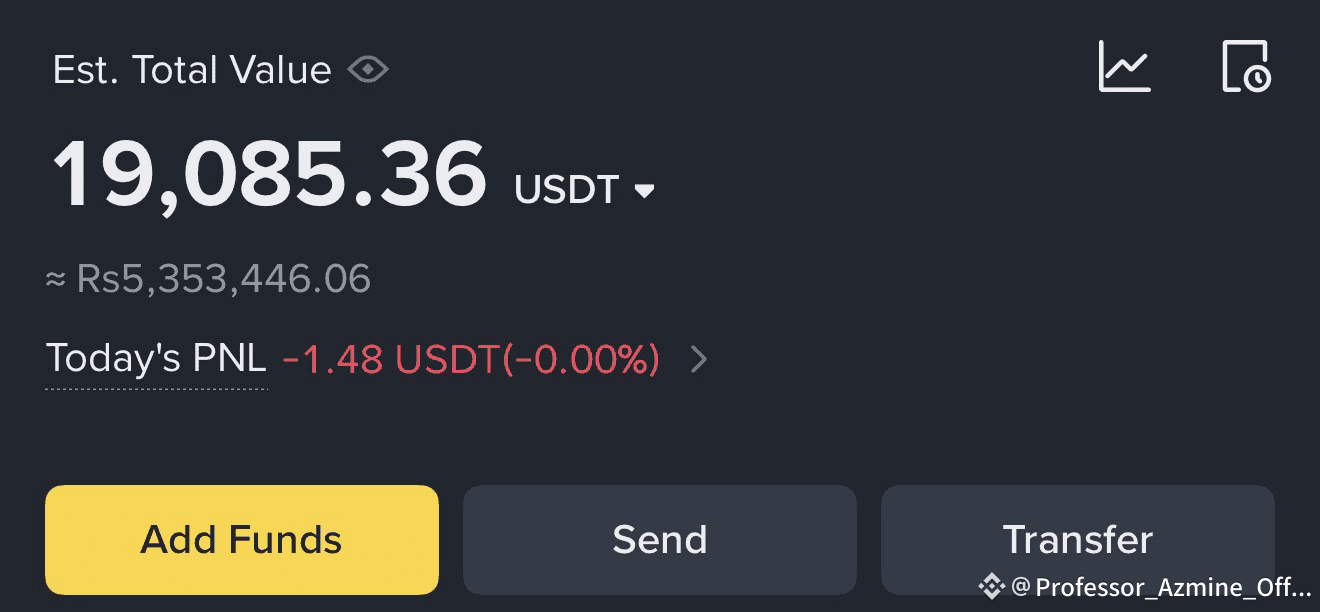Screen dimensions: 1320x612
Task: Click the Binance logo watermark icon
Action: click(x=991, y=586)
